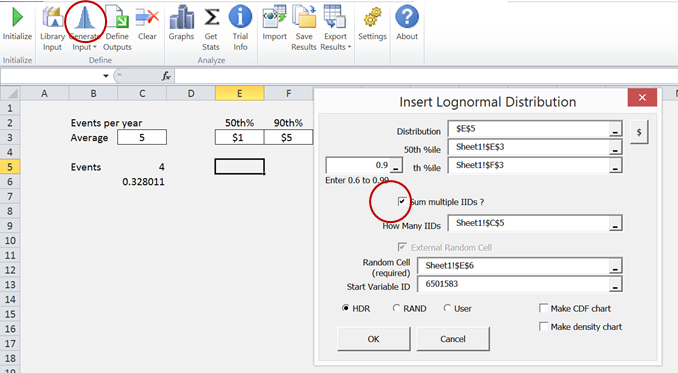Screen dimensions: 678x373
Task: Select column A header
Action: click(x=44, y=93)
